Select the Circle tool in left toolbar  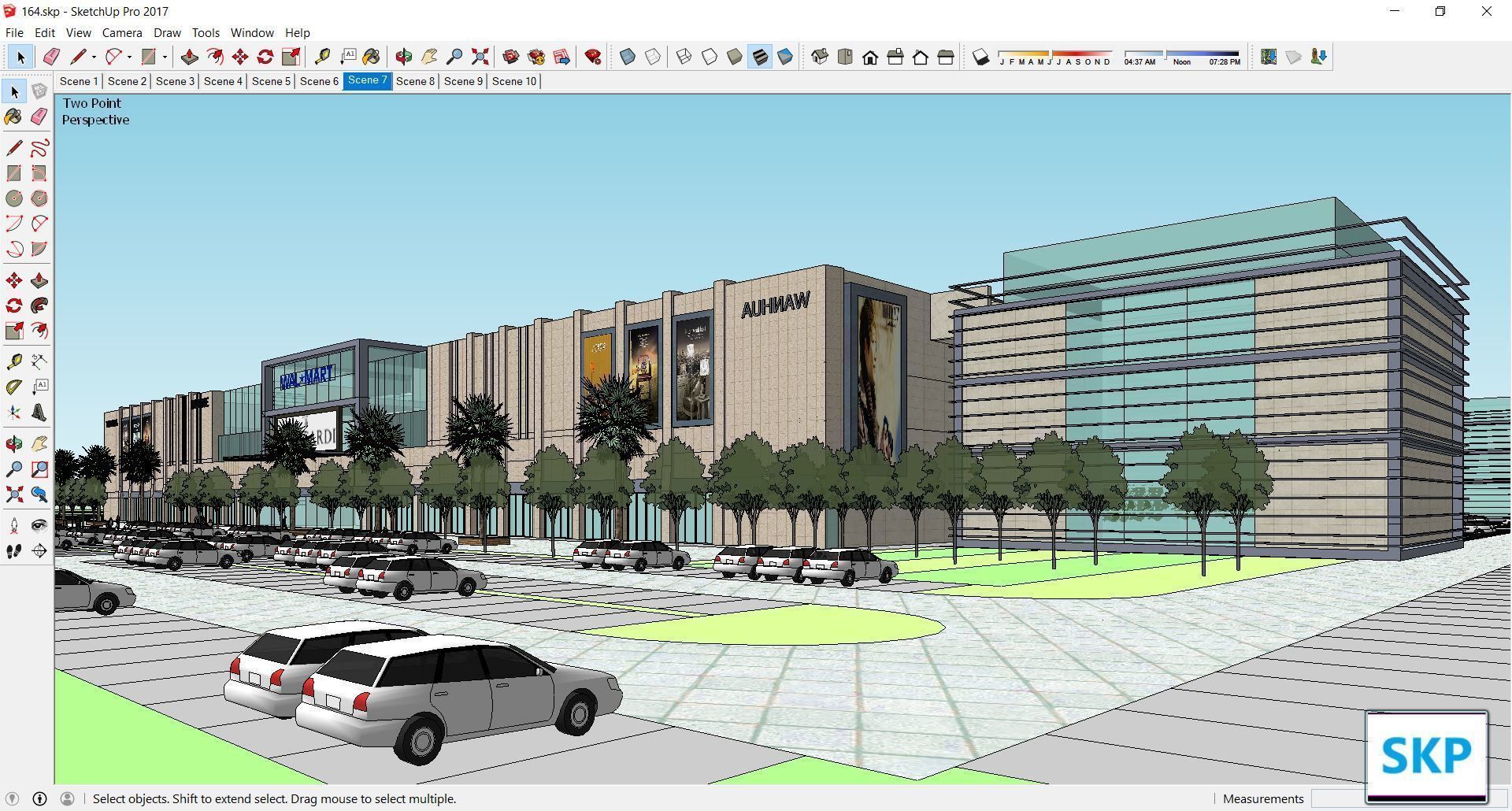[x=14, y=198]
